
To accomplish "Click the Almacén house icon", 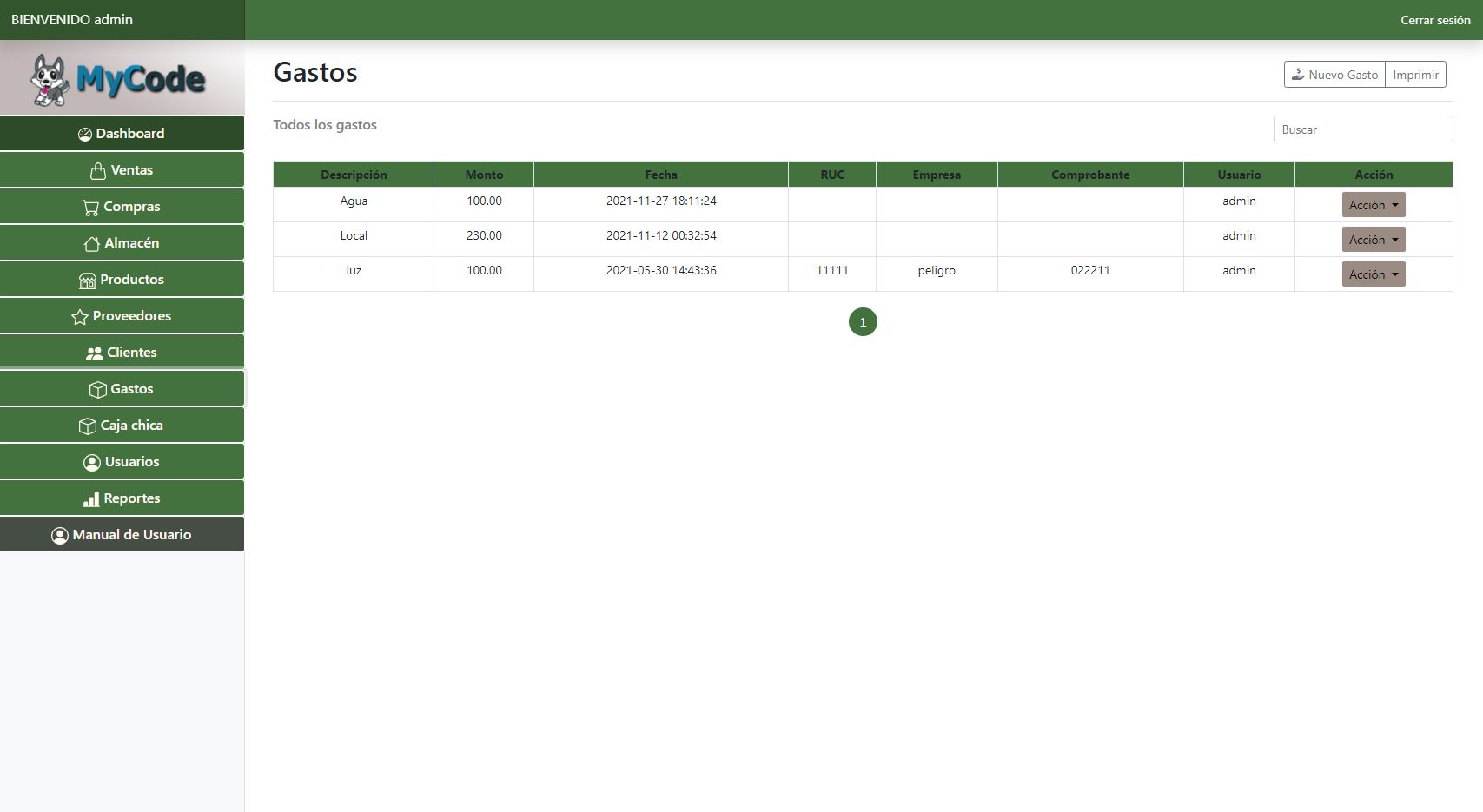I will click(x=91, y=244).
